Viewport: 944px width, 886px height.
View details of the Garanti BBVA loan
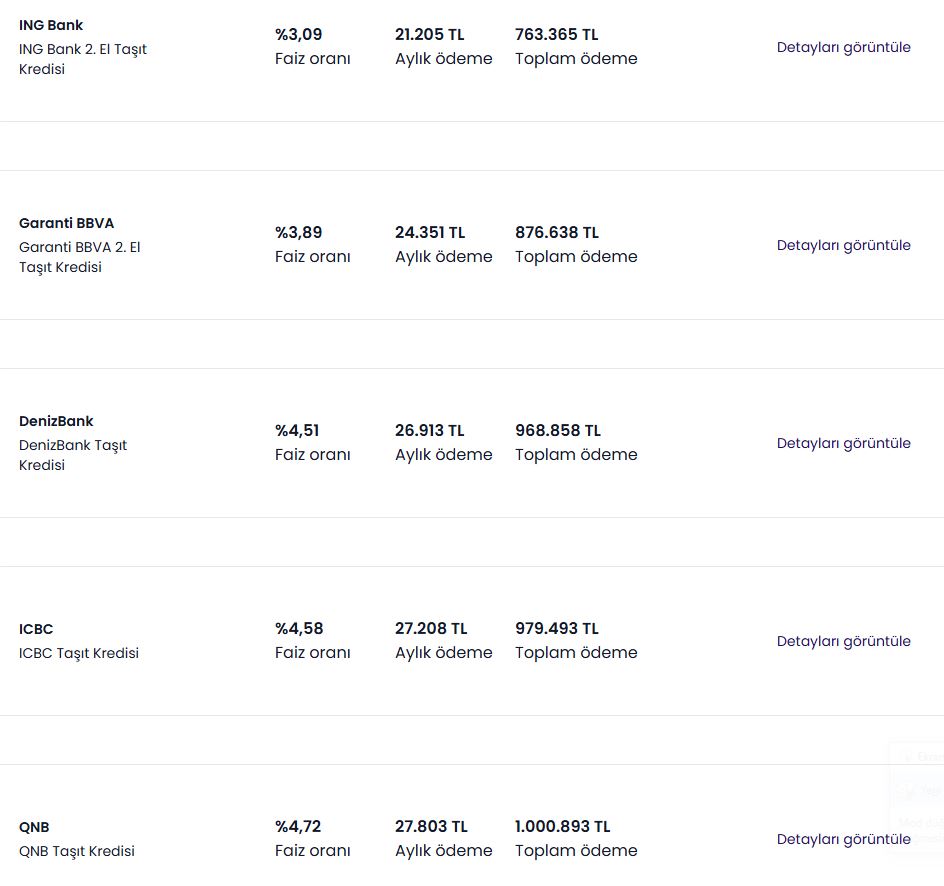[843, 246]
